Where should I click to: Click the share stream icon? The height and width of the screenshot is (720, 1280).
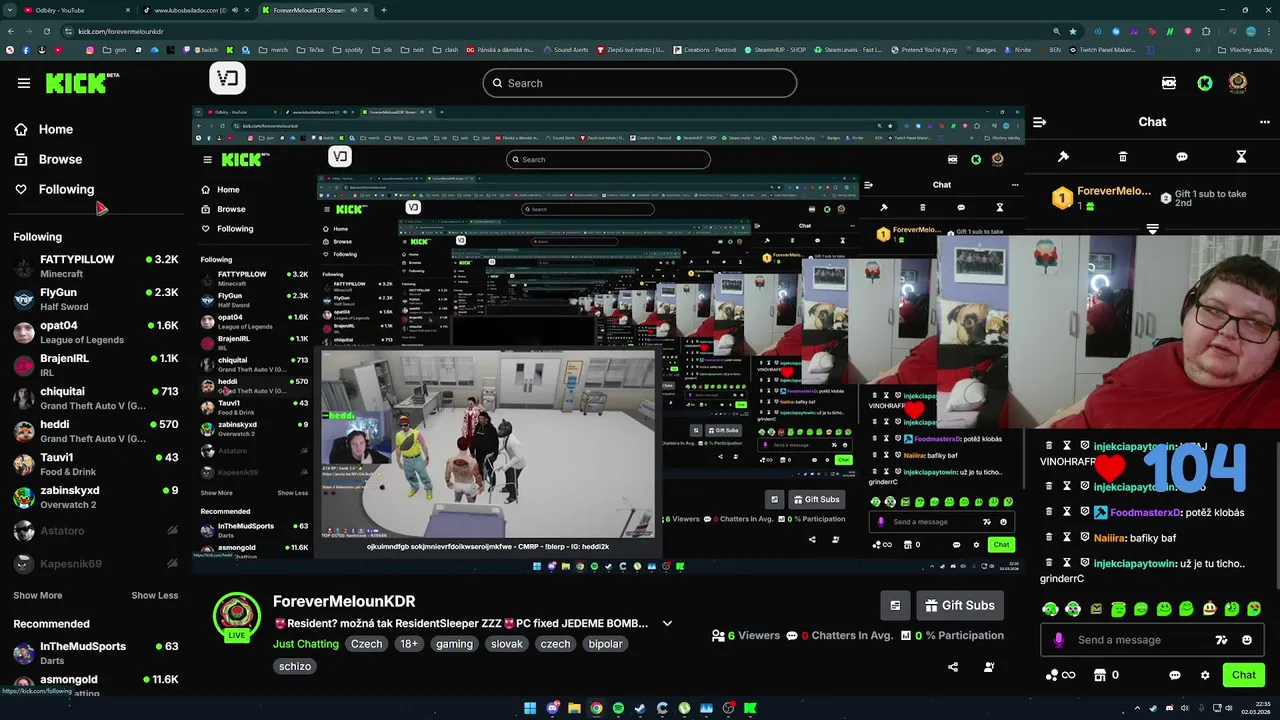click(x=953, y=667)
